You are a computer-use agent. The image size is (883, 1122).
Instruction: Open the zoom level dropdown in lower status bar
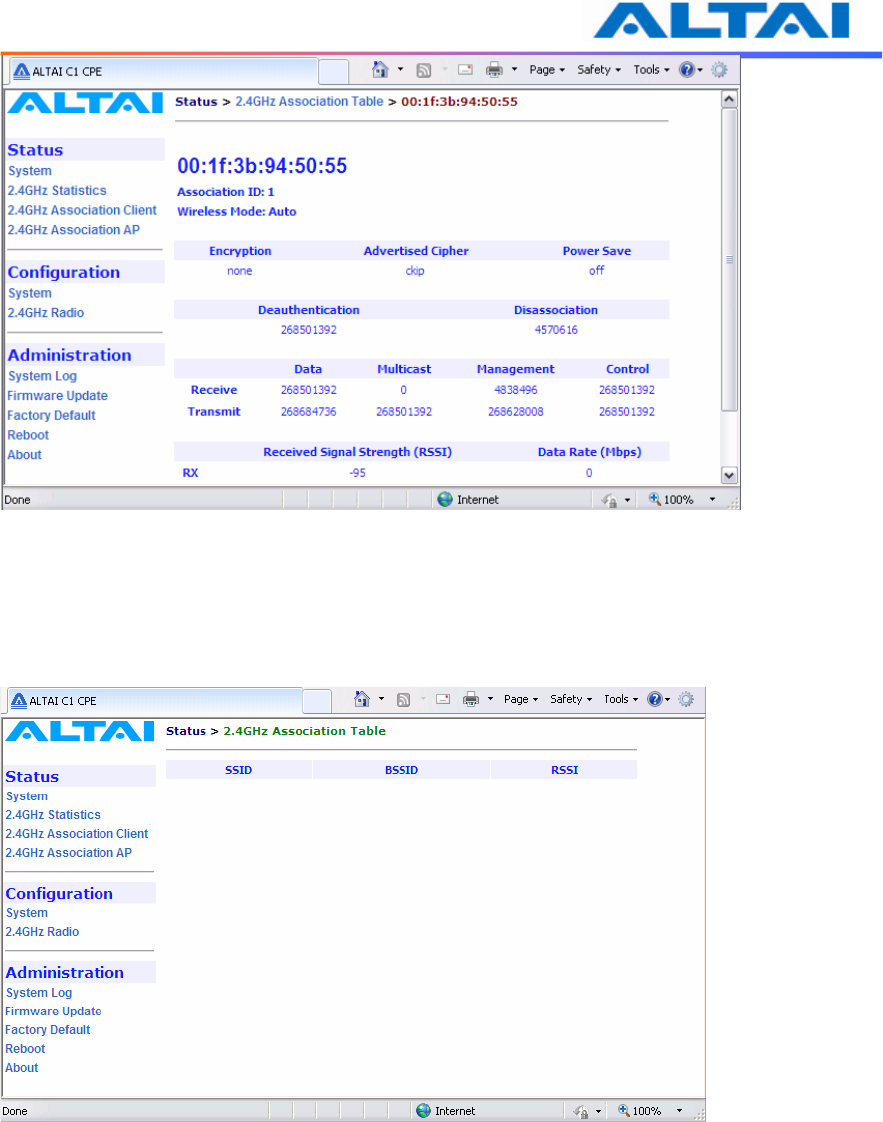(679, 1111)
